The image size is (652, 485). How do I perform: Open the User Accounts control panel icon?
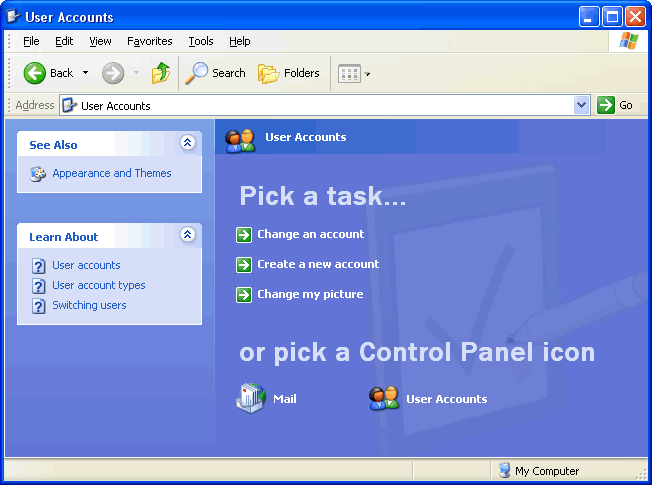pos(384,399)
